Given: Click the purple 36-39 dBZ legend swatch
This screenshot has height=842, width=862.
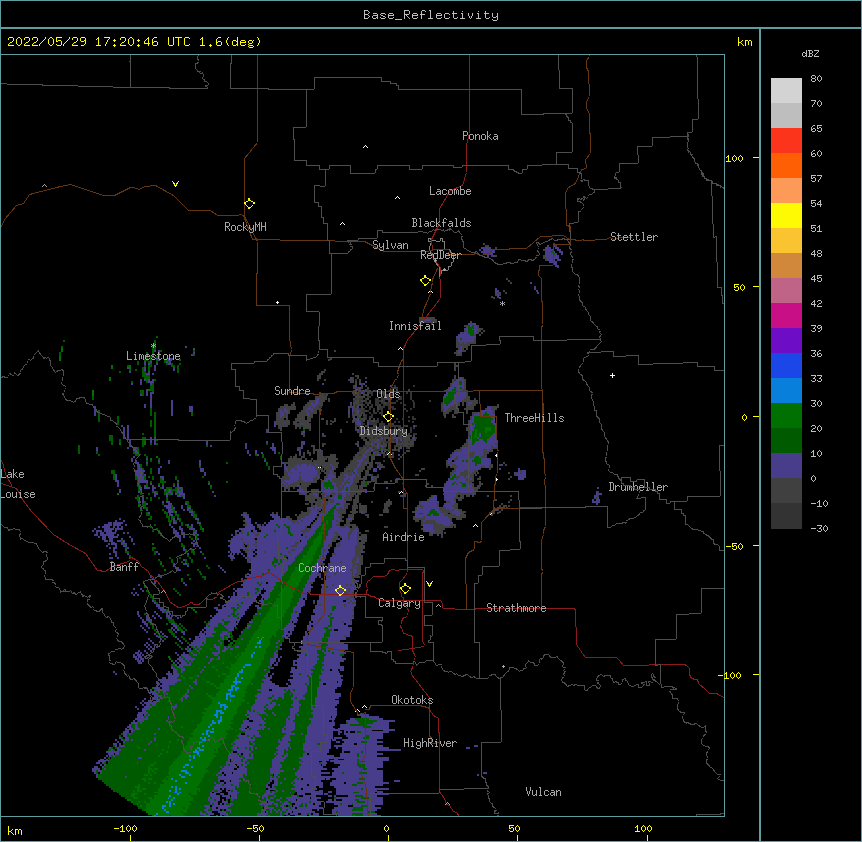Looking at the screenshot, I should pyautogui.click(x=786, y=340).
